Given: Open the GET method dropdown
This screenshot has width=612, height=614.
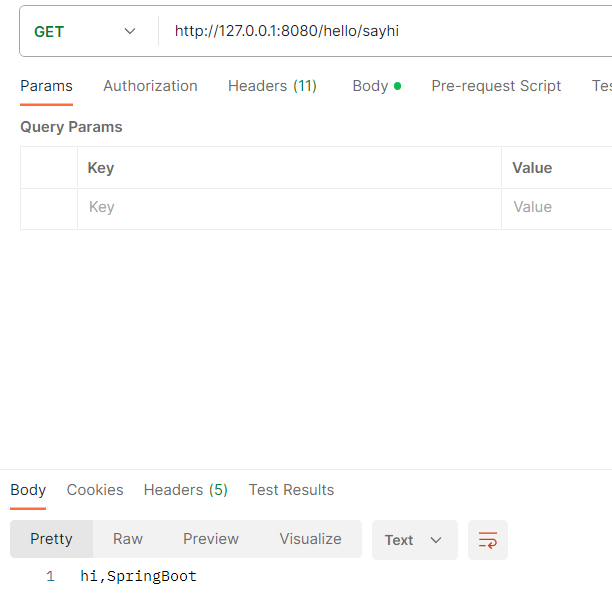Looking at the screenshot, I should [x=85, y=31].
